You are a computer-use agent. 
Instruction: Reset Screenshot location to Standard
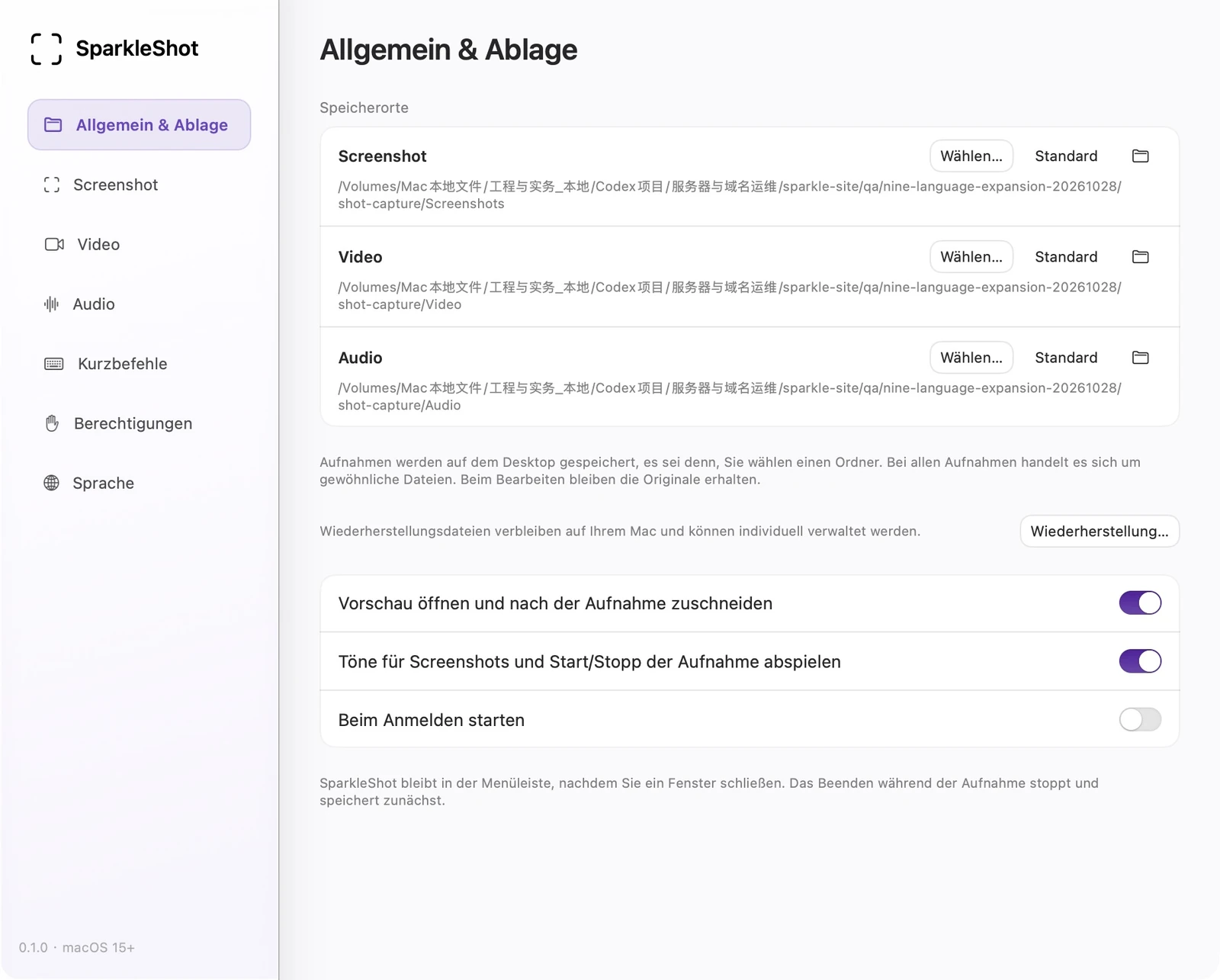click(x=1066, y=156)
